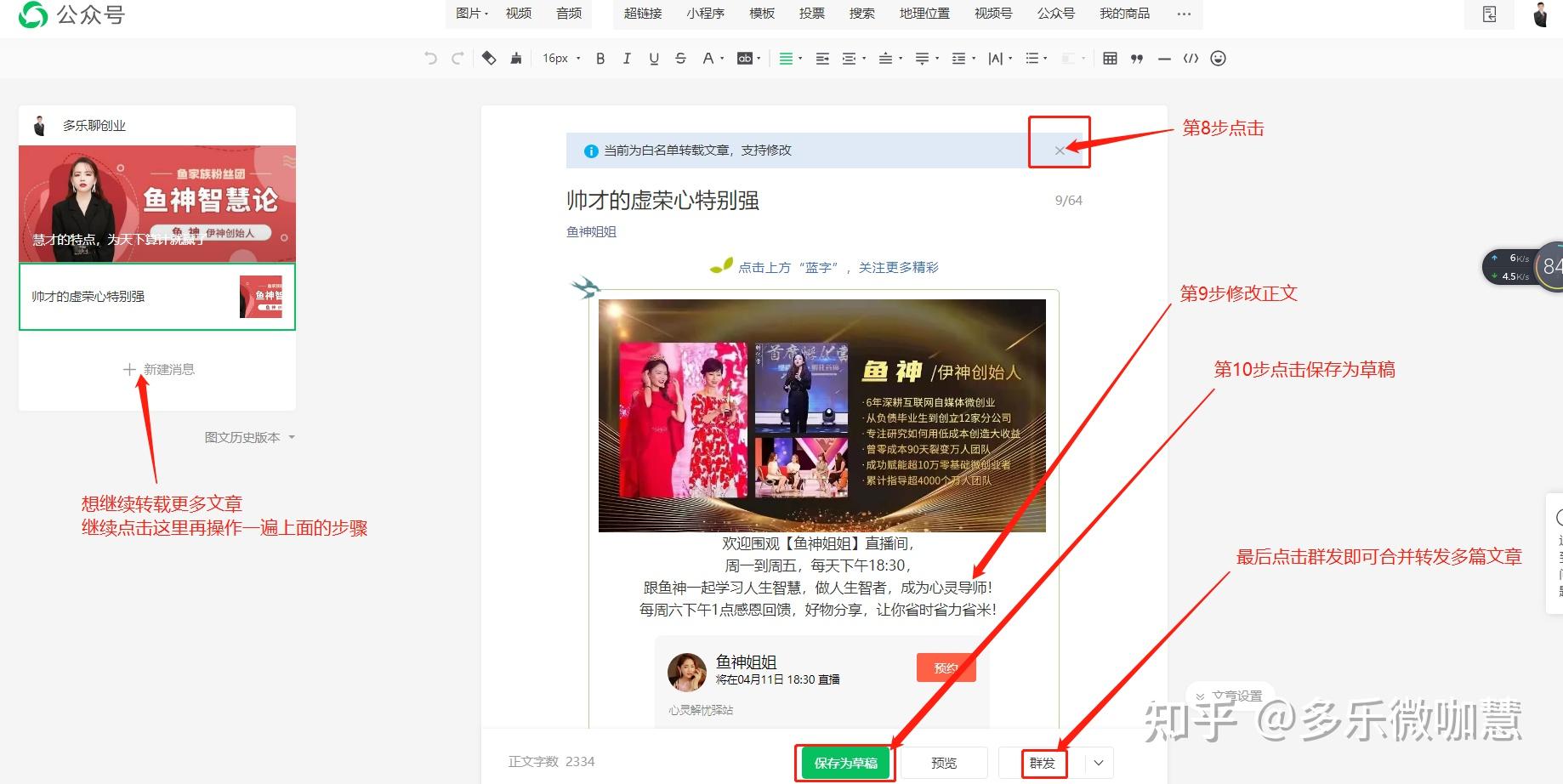Choose the font color A tool
The width and height of the screenshot is (1563, 784).
712,59
